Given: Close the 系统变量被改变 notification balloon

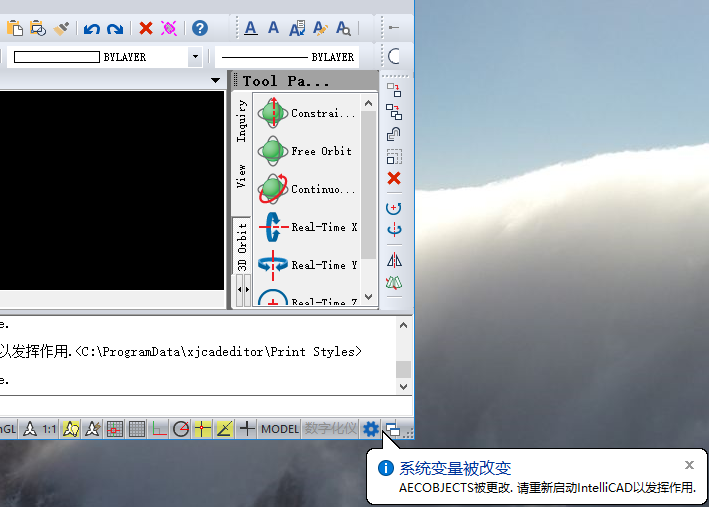Looking at the screenshot, I should point(689,465).
